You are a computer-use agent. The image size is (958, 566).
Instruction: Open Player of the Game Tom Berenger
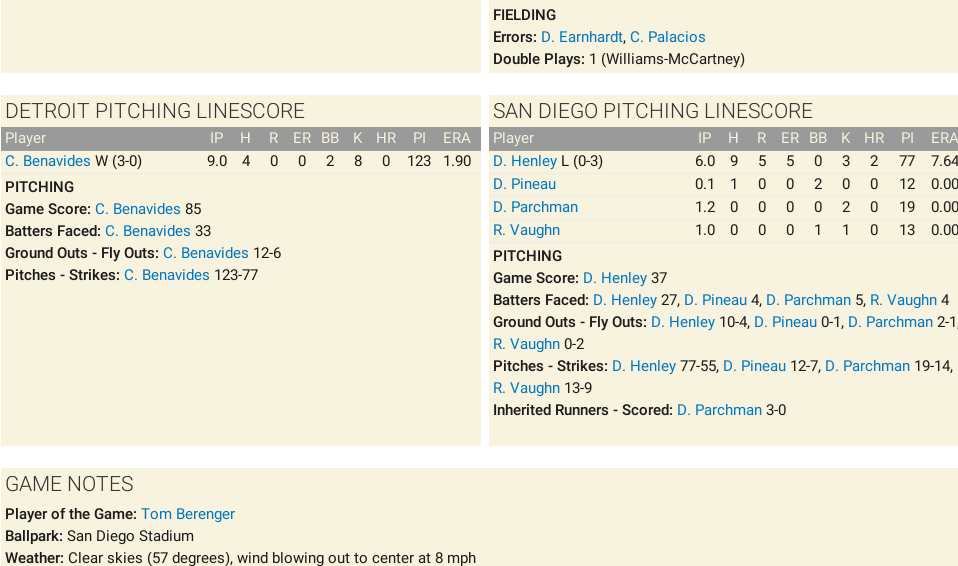[188, 514]
